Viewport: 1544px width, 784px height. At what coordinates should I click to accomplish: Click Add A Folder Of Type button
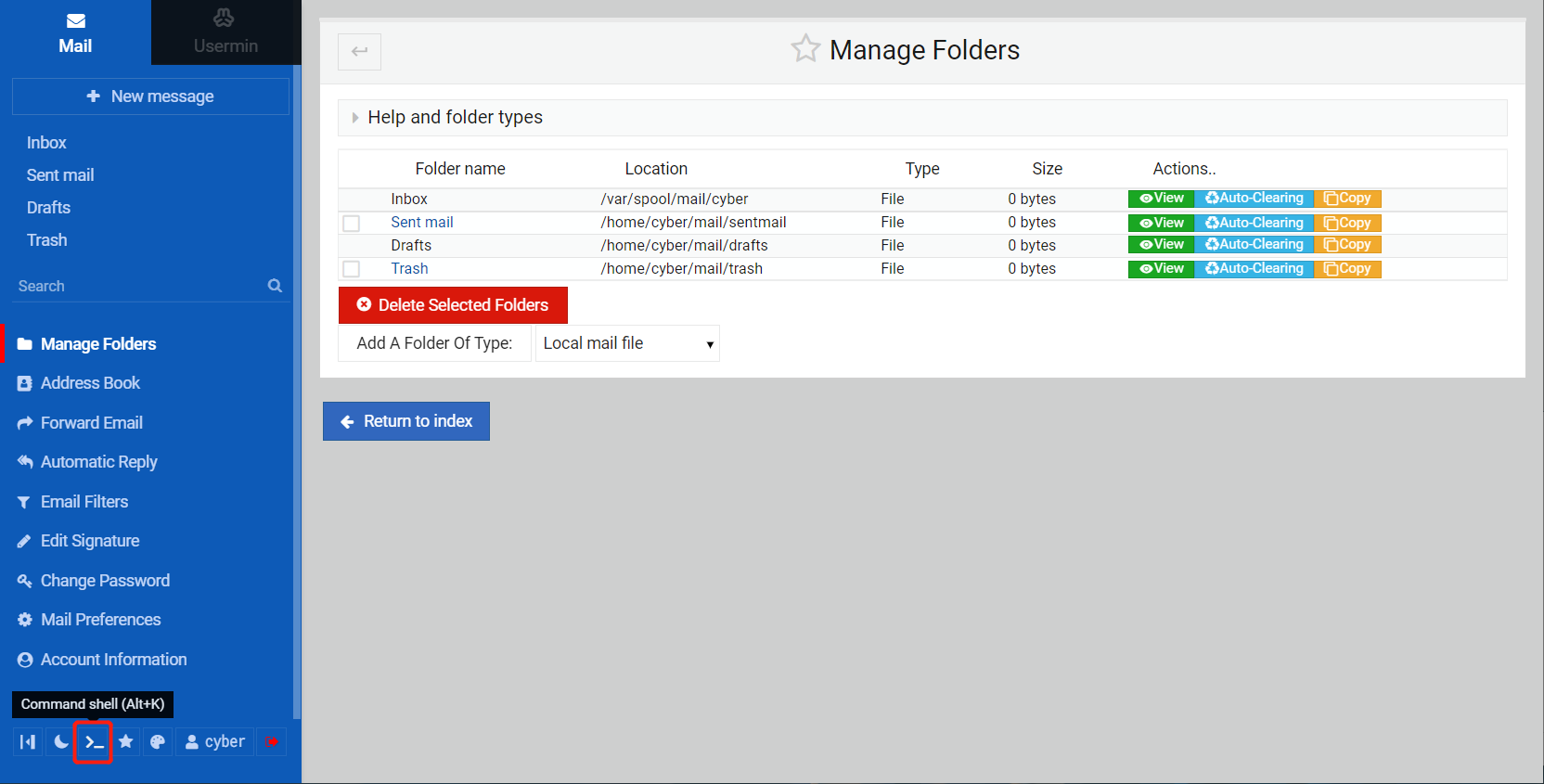pyautogui.click(x=434, y=343)
